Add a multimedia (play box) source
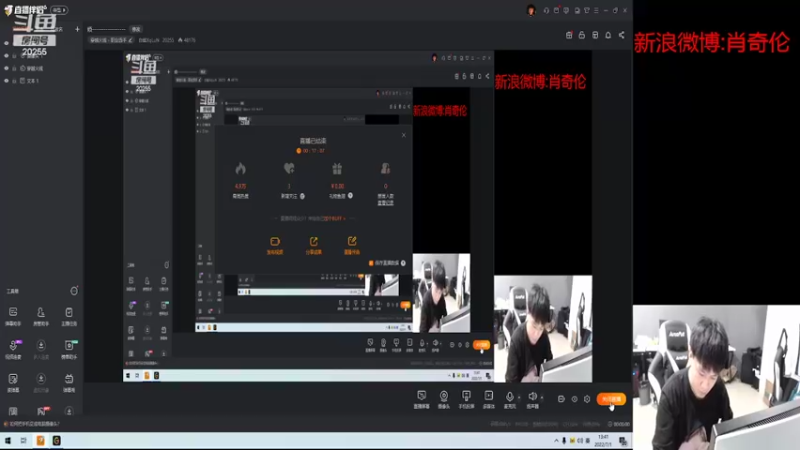Viewport: 800px width, 450px height. coord(489,399)
